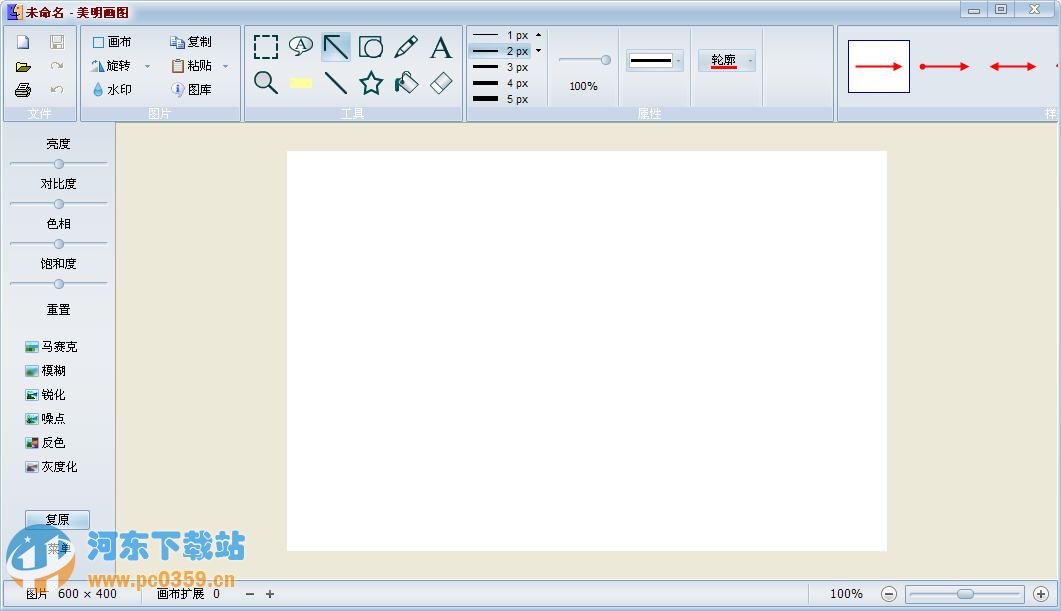Screen dimensions: 1061x611
Task: Click the 亮度 brightness slider
Action: tap(59, 164)
